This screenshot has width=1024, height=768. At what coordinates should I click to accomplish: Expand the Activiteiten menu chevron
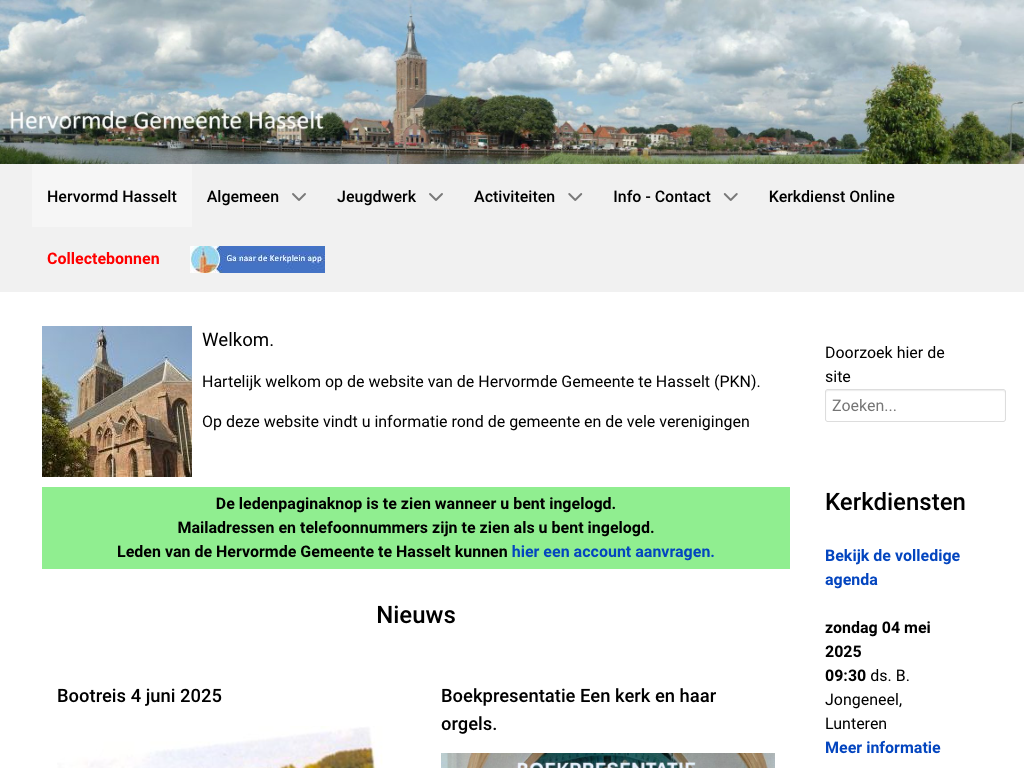click(x=575, y=197)
